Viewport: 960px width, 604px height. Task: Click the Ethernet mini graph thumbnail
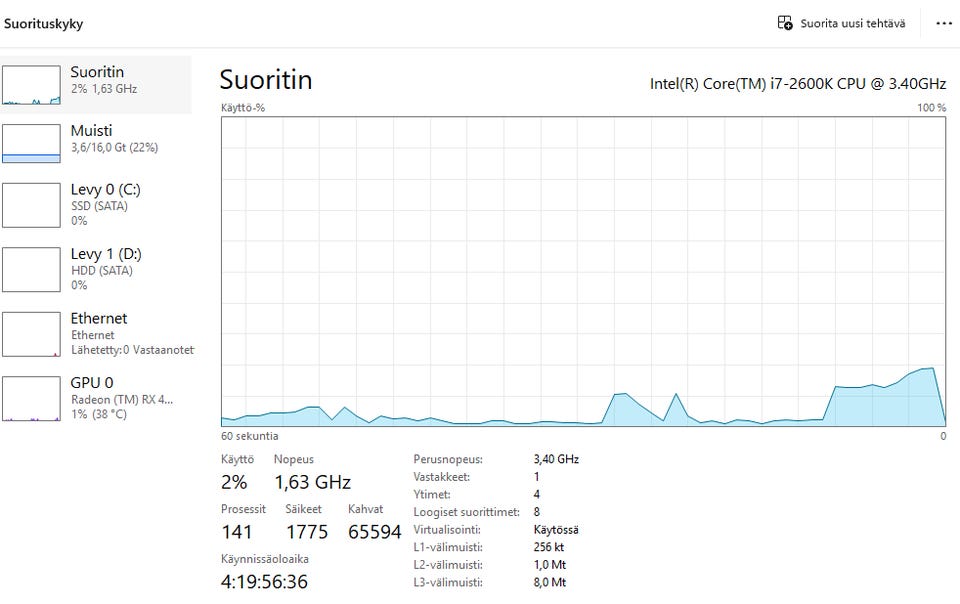tap(31, 334)
